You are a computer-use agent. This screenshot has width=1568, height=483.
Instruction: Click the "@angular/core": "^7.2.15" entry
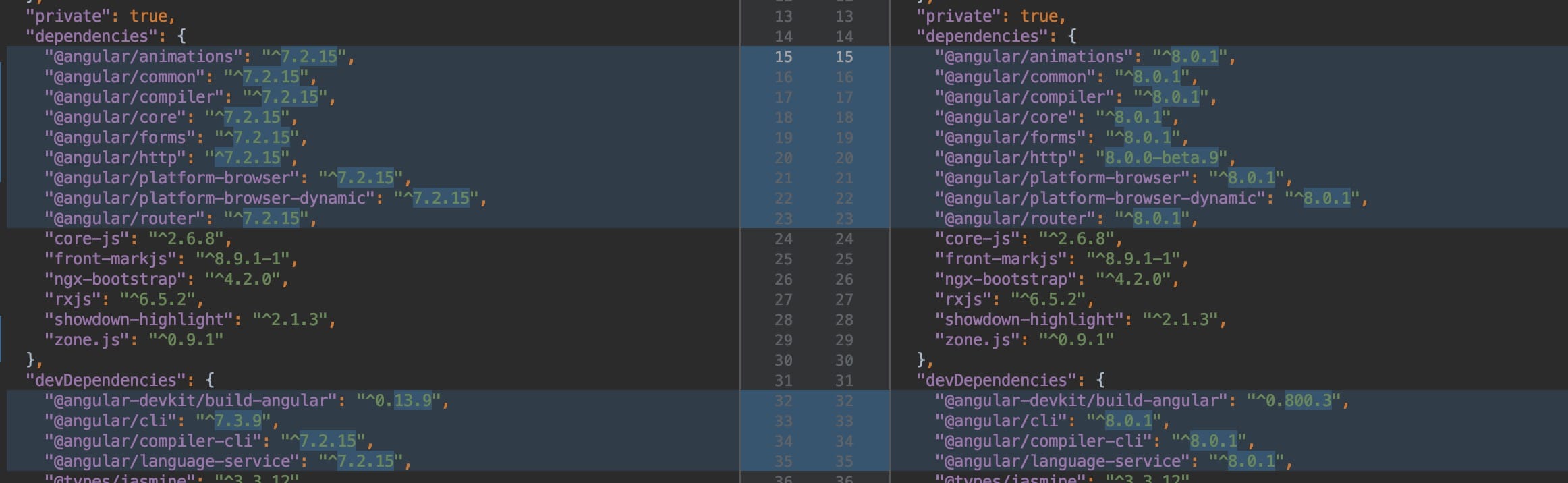(171, 117)
